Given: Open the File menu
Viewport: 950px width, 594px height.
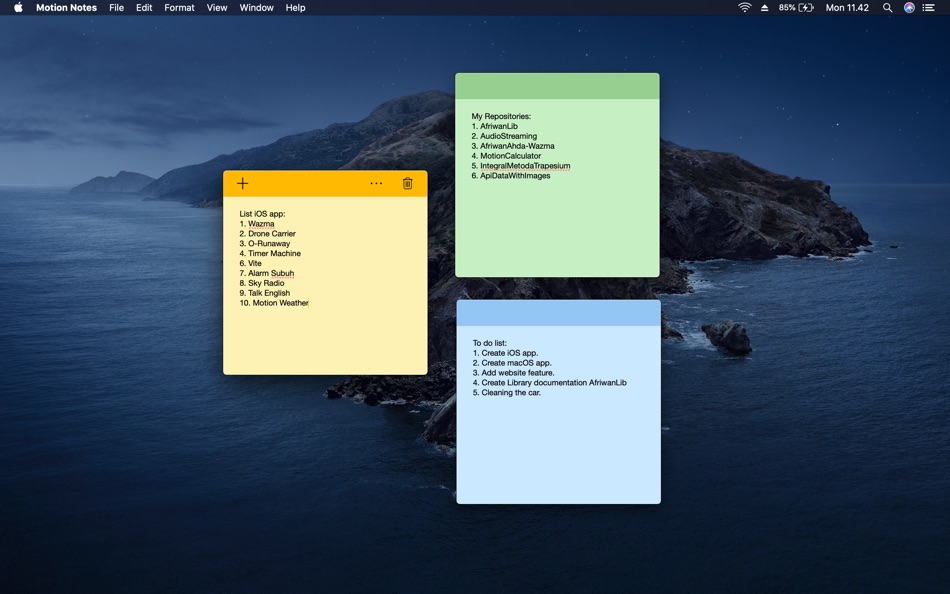Looking at the screenshot, I should point(116,8).
